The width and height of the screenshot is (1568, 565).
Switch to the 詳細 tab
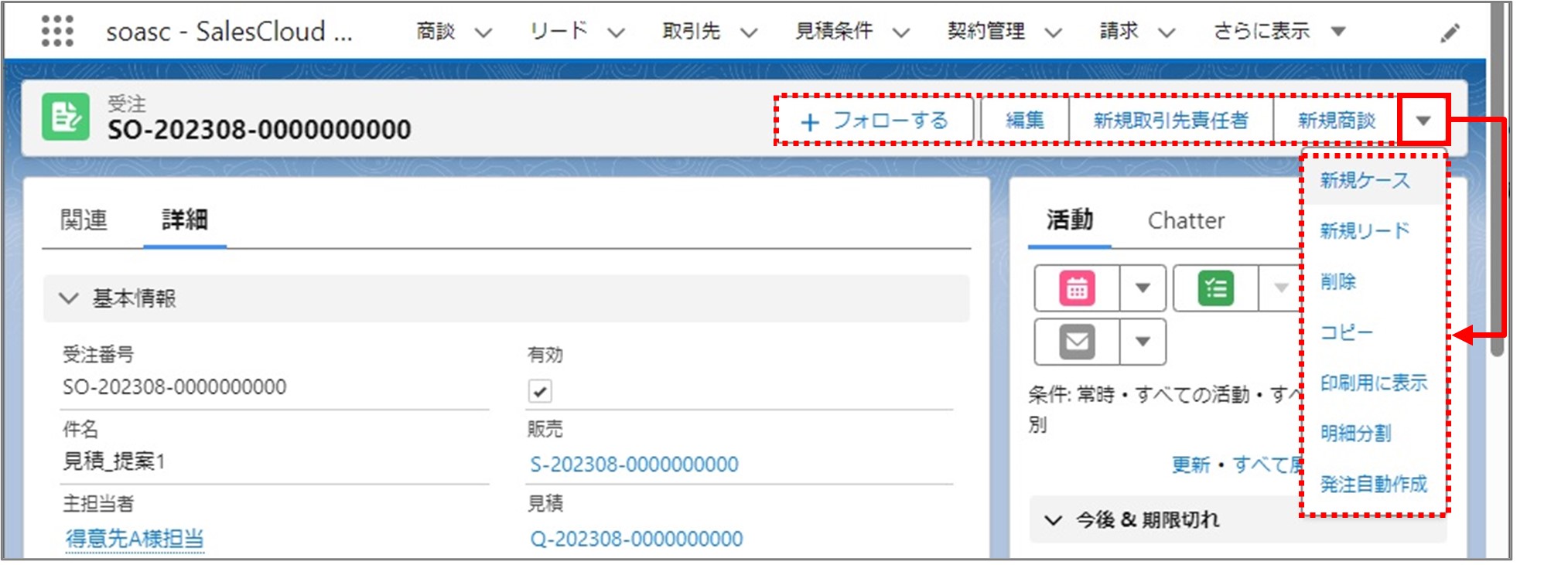click(185, 220)
